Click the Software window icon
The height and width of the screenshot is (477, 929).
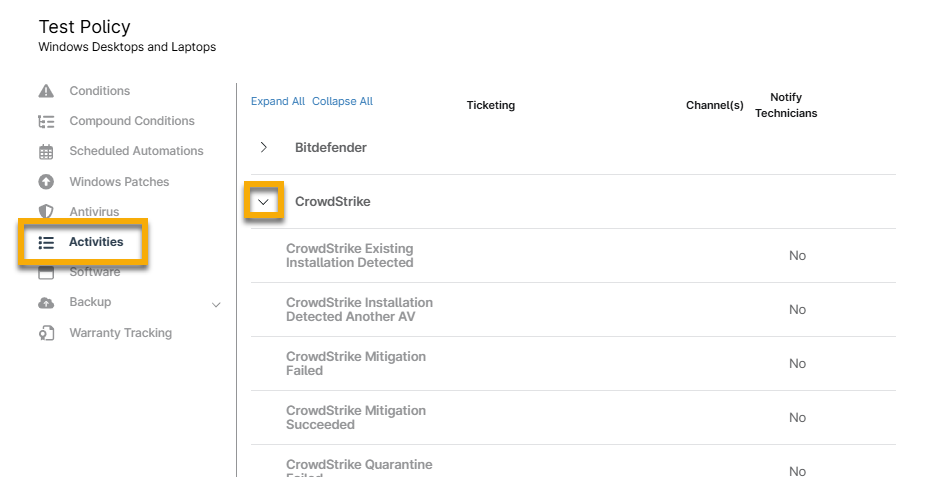(46, 273)
